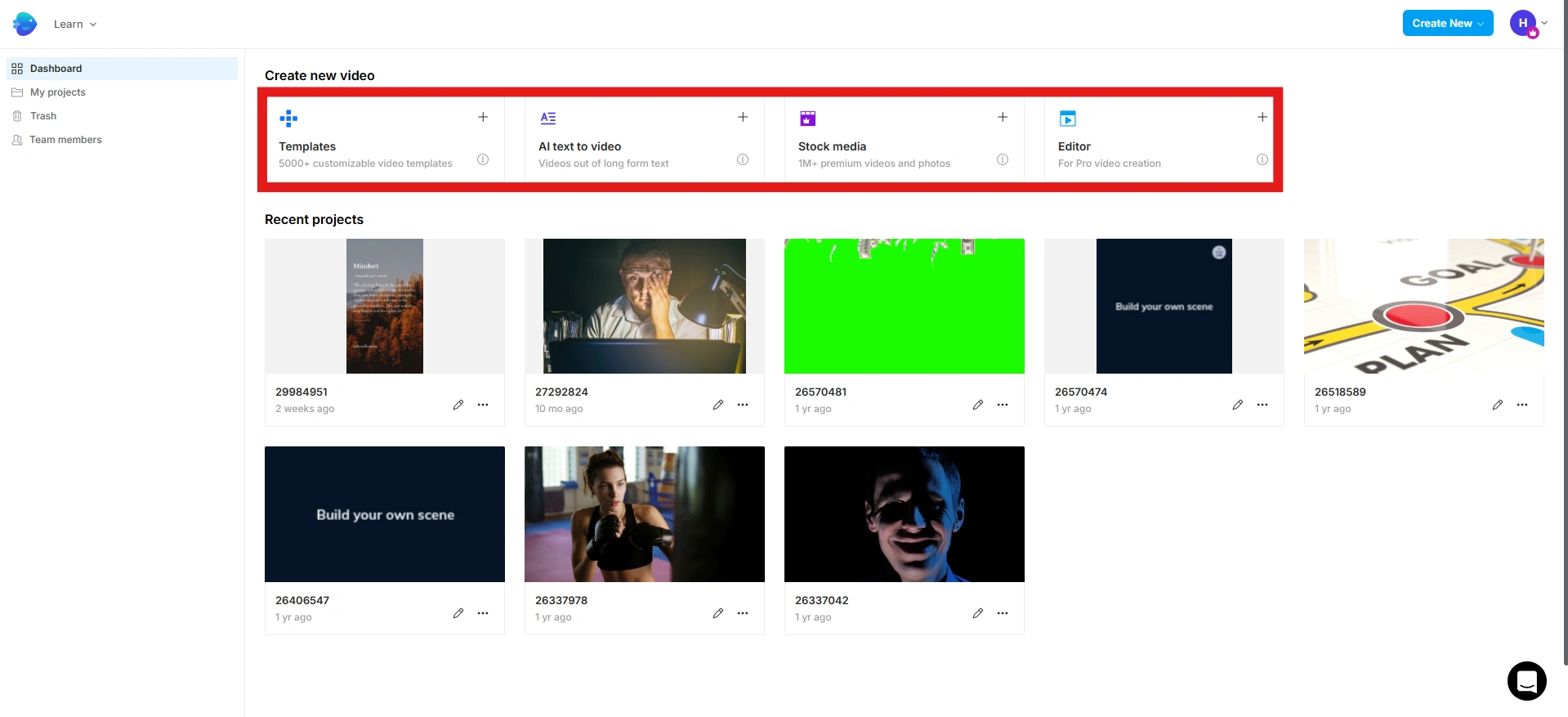Rename project 26518589 with pencil icon
The width and height of the screenshot is (1568, 717).
[x=1498, y=405]
